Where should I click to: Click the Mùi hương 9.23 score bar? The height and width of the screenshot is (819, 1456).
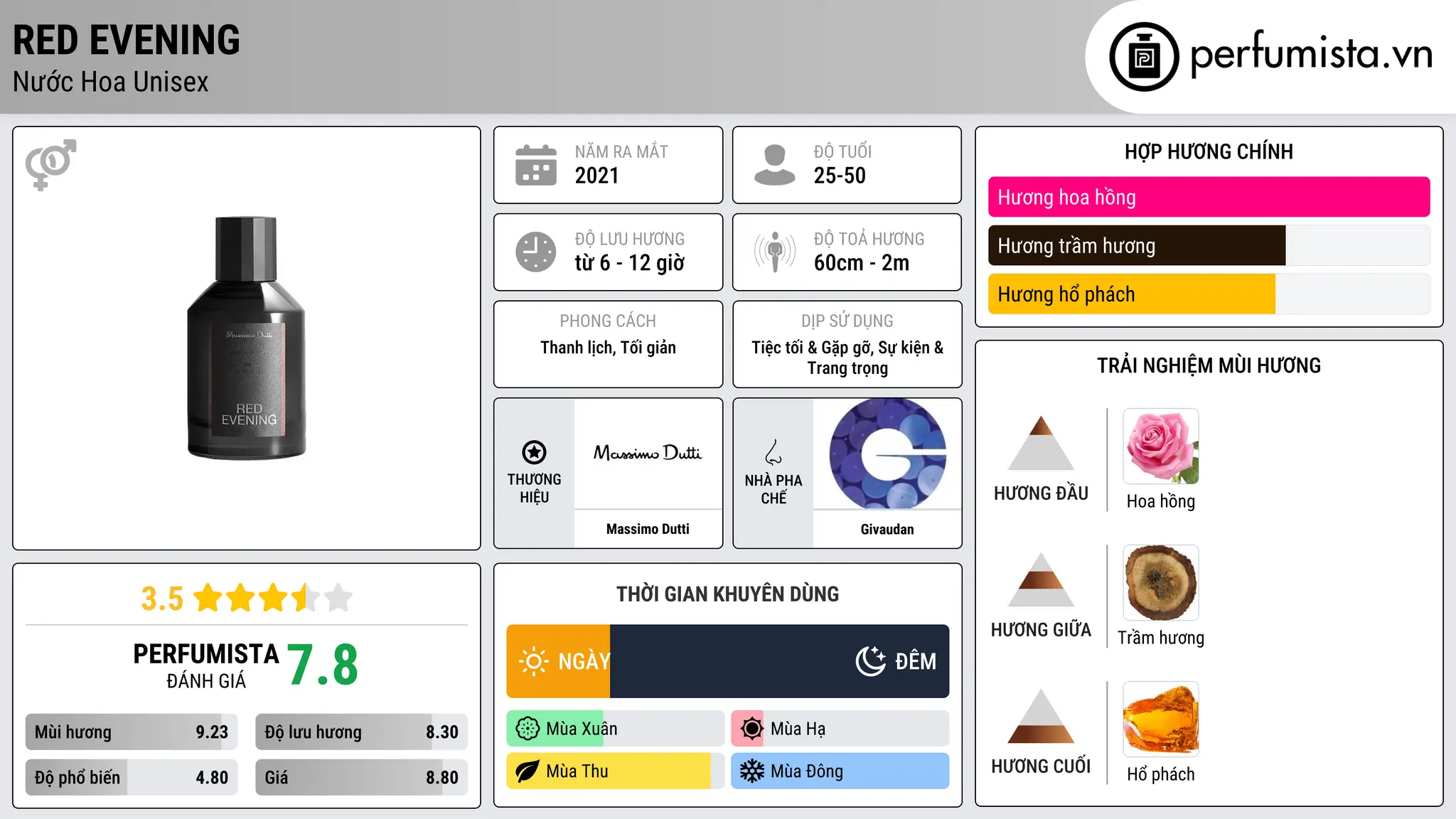point(132,732)
